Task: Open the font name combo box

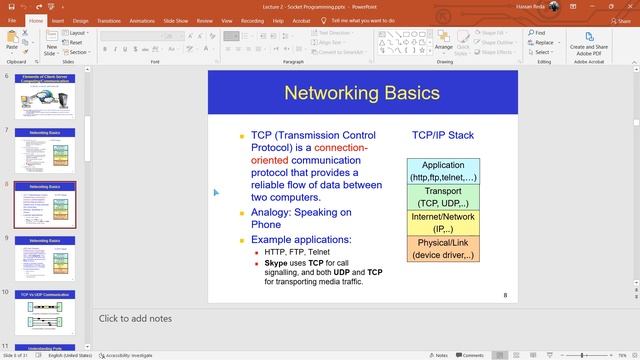Action: coord(131,36)
